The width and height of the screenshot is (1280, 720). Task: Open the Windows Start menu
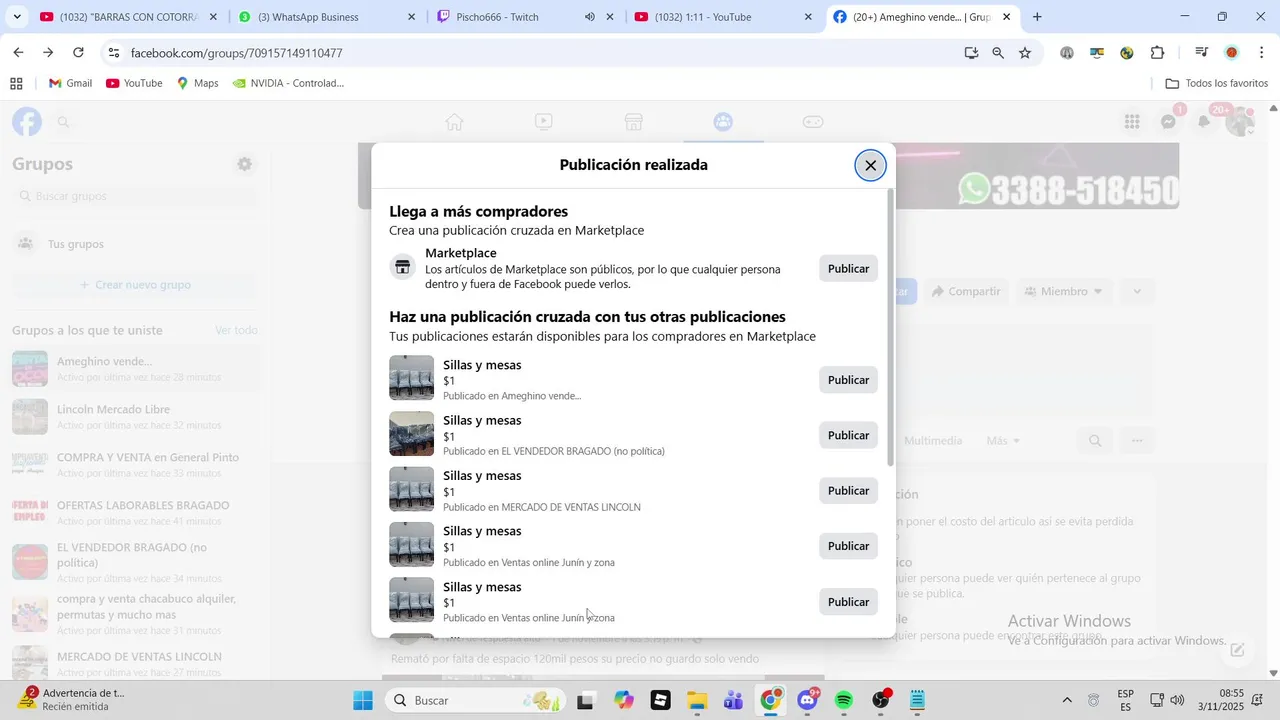pos(363,700)
